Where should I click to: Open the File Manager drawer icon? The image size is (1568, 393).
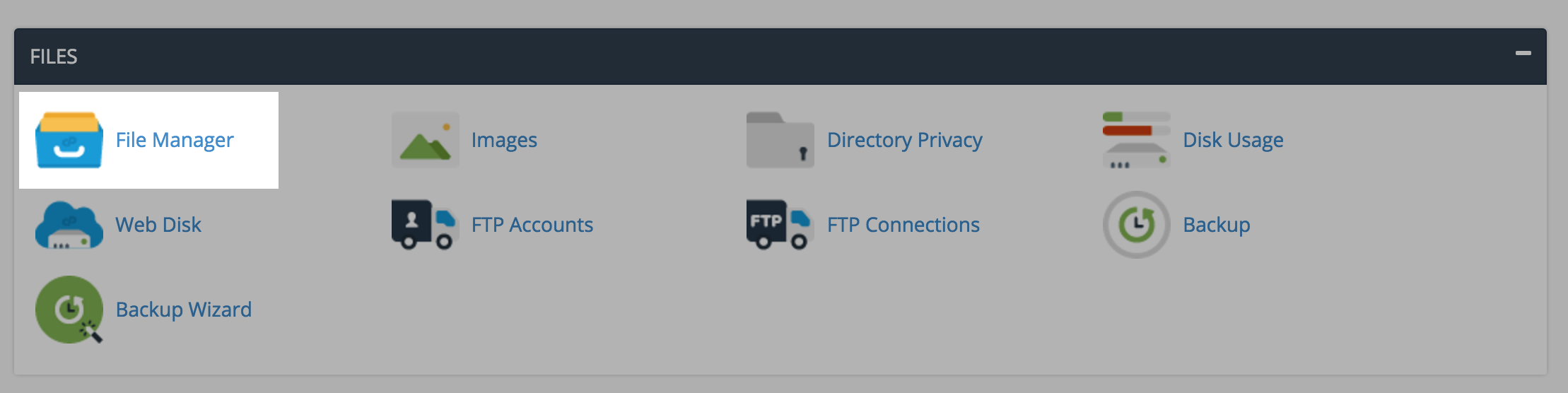tap(69, 140)
